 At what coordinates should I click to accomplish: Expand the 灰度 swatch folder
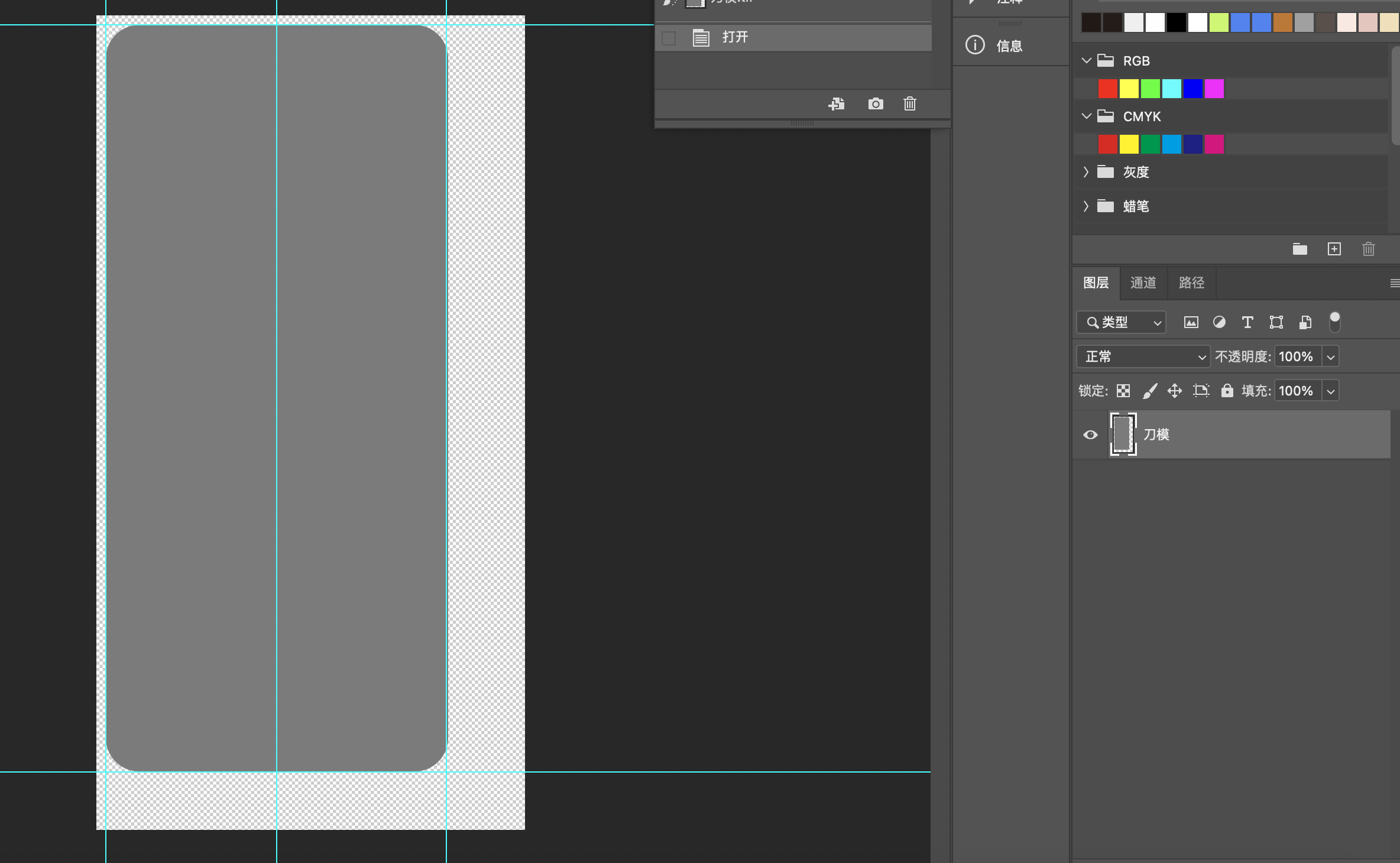(1086, 172)
